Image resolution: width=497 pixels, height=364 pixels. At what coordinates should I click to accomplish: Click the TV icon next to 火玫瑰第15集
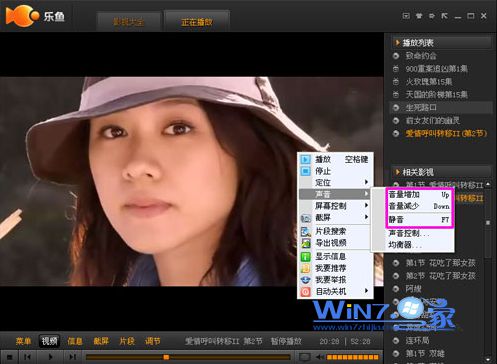pyautogui.click(x=396, y=82)
